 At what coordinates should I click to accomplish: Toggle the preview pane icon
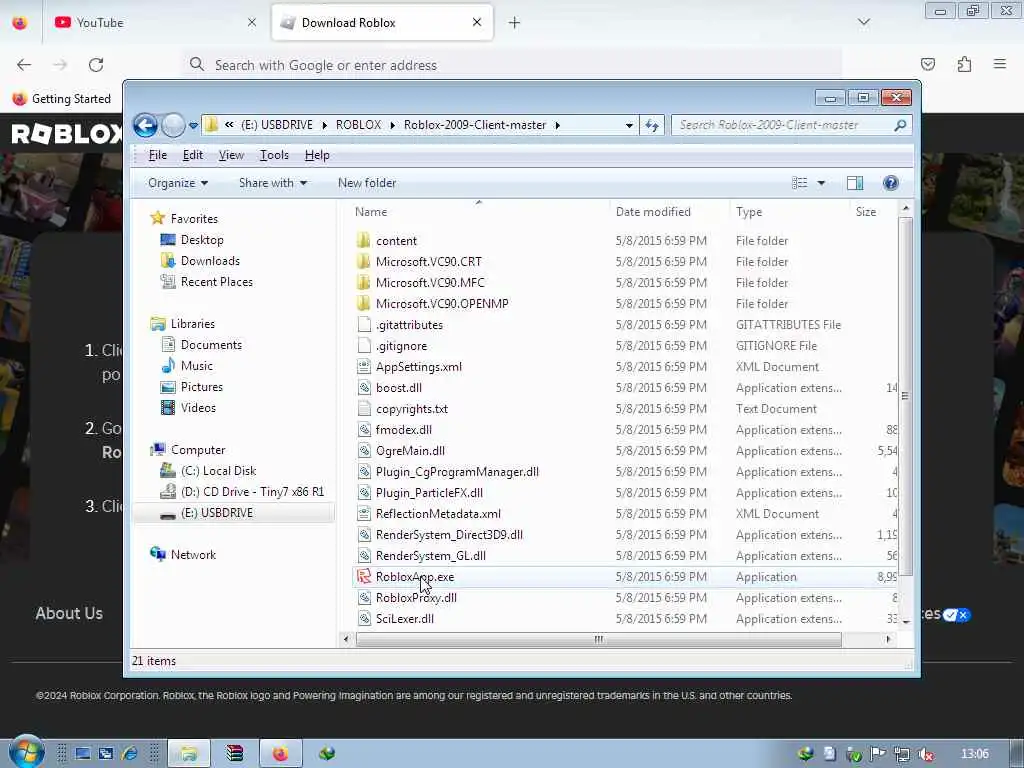click(x=855, y=183)
